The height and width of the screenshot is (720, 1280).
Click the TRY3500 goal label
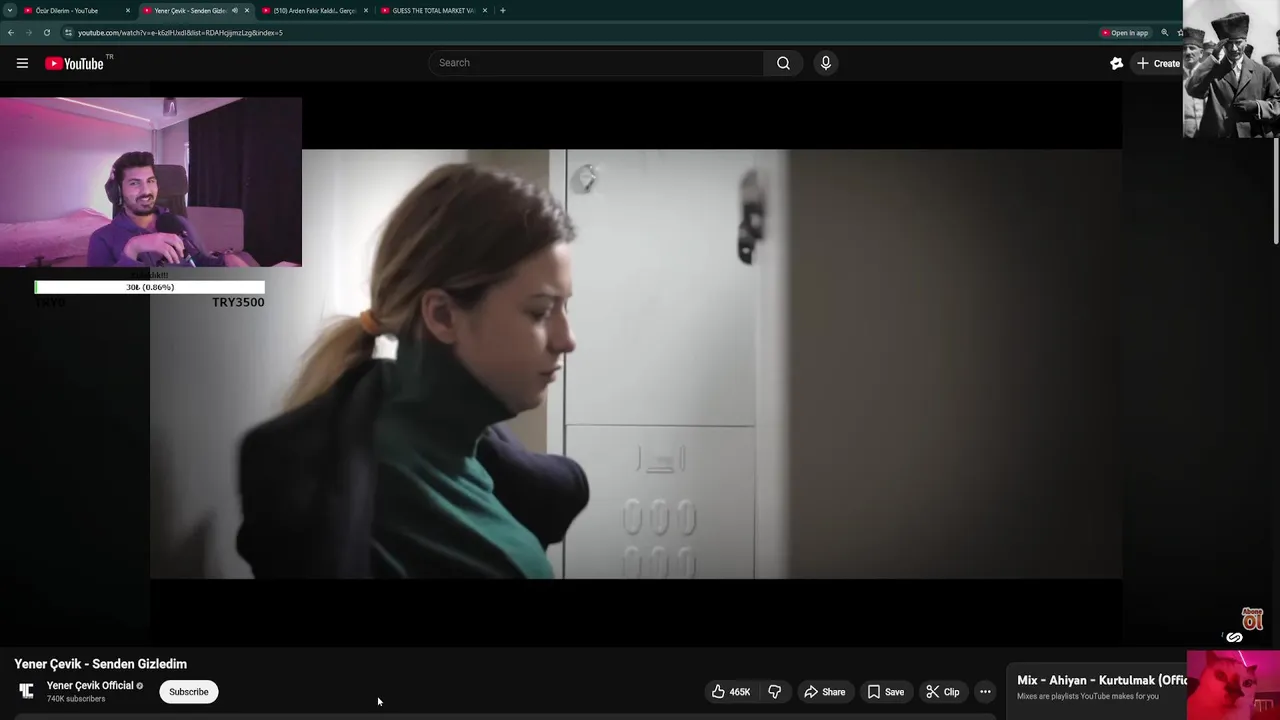tap(238, 302)
